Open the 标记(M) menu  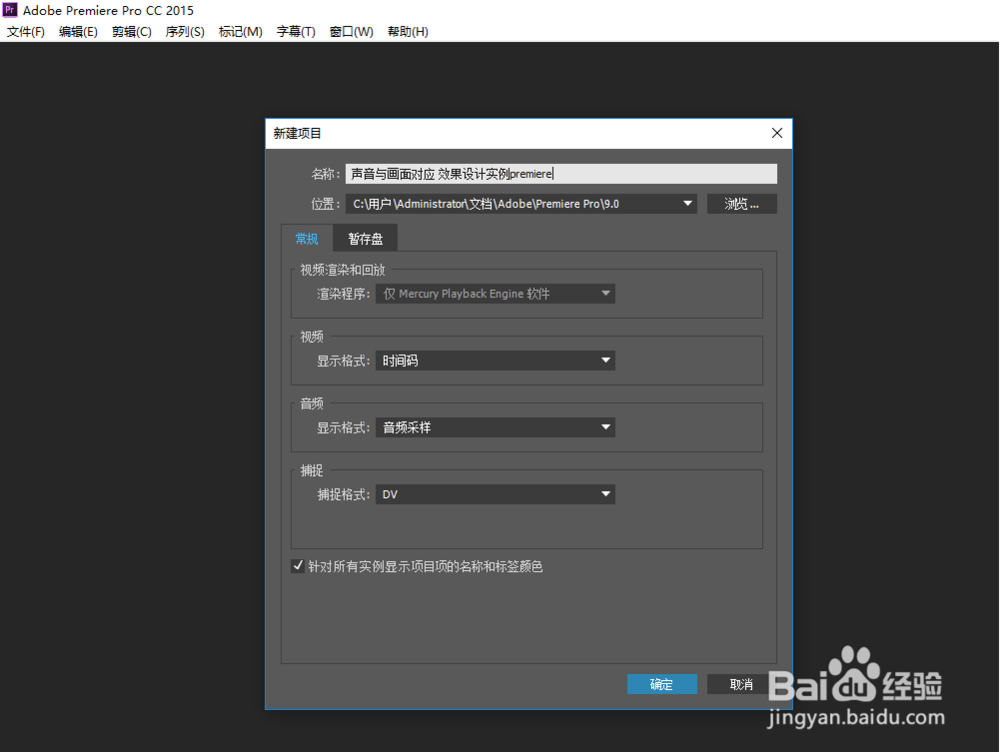click(x=240, y=31)
